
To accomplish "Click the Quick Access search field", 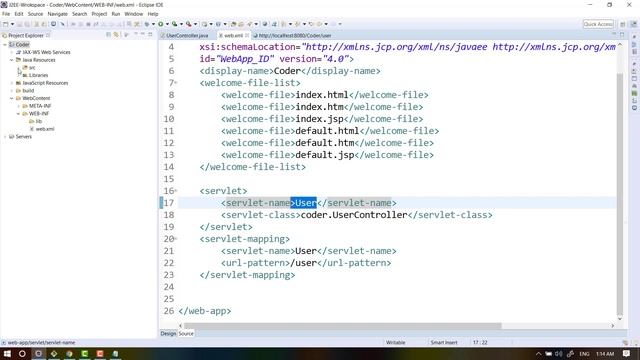I will (x=598, y=24).
